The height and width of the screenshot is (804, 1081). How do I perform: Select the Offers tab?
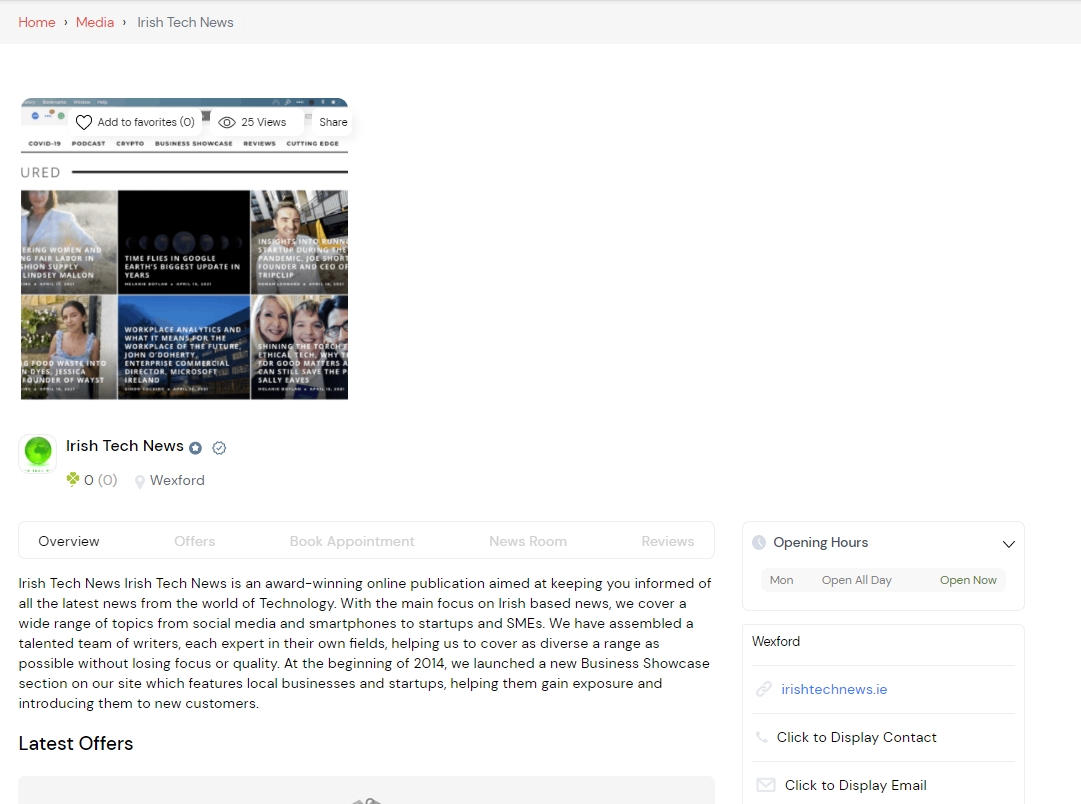tap(194, 541)
